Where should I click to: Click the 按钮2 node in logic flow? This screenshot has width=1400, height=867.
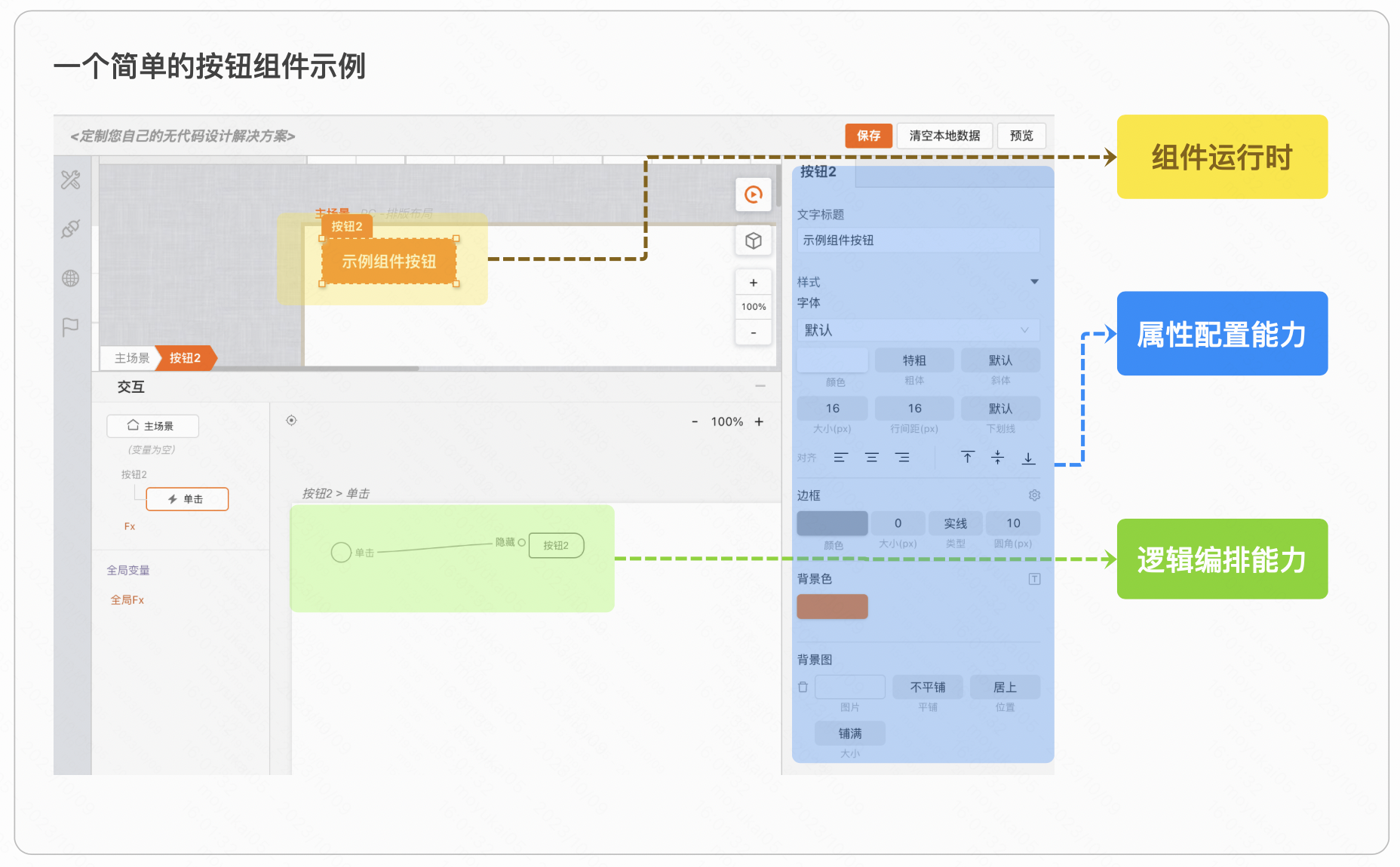tap(556, 545)
